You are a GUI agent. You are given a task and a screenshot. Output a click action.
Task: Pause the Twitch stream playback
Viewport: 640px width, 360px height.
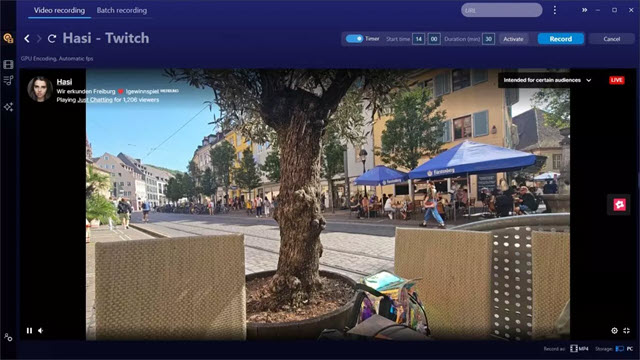(x=29, y=331)
